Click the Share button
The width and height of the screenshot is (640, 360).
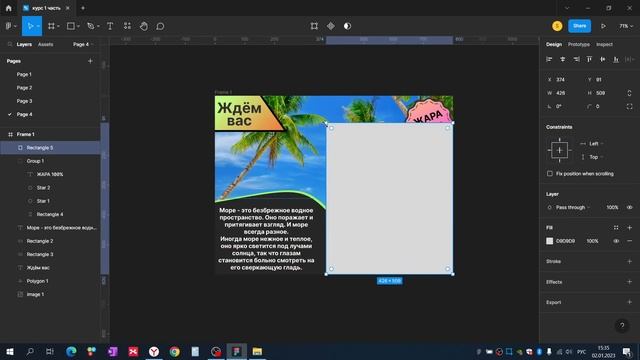tap(580, 26)
